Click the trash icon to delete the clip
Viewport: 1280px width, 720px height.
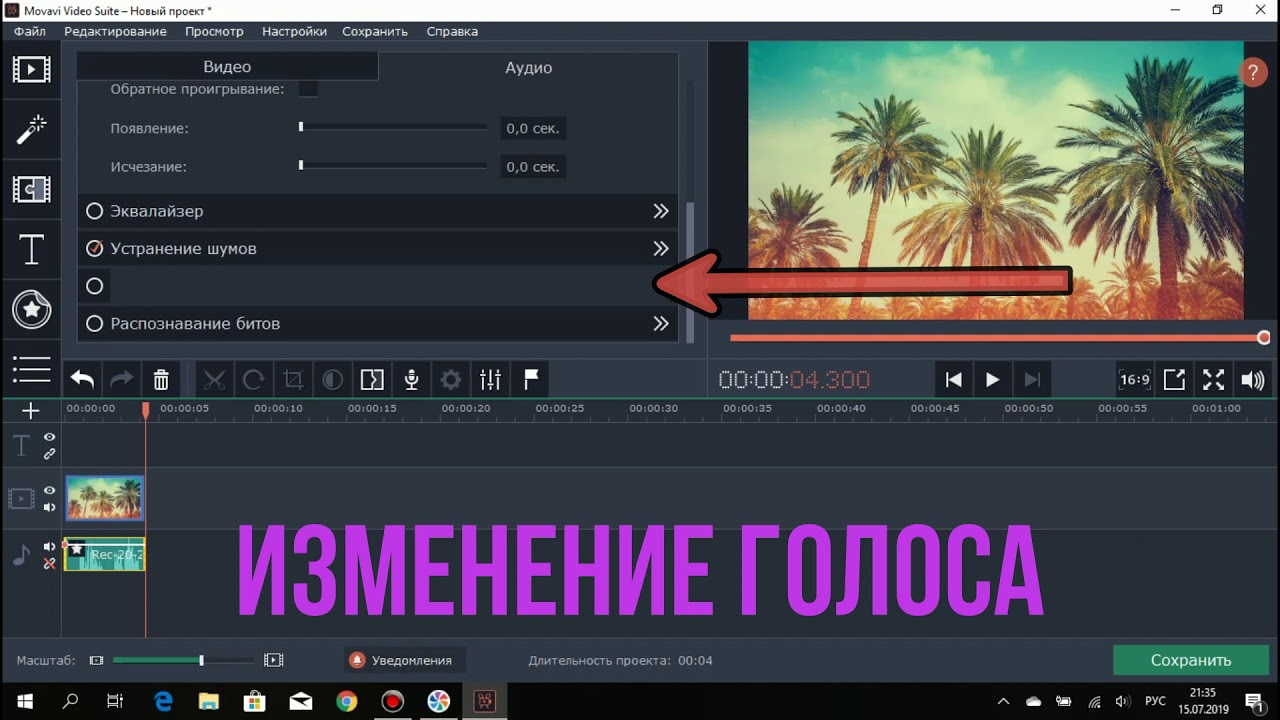click(161, 380)
